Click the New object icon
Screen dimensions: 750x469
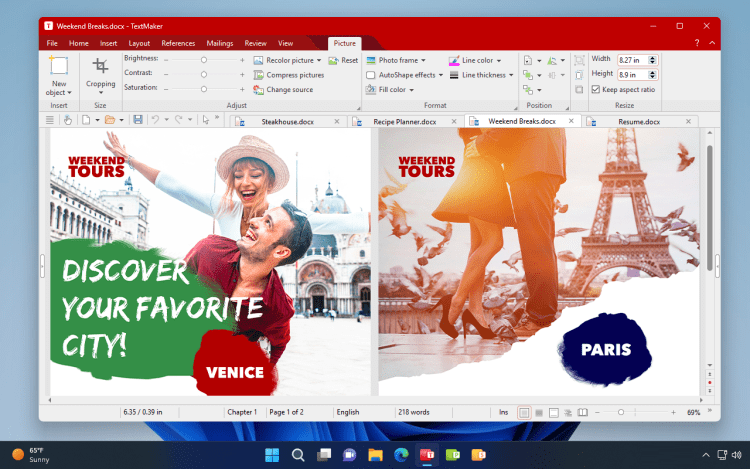[x=59, y=65]
